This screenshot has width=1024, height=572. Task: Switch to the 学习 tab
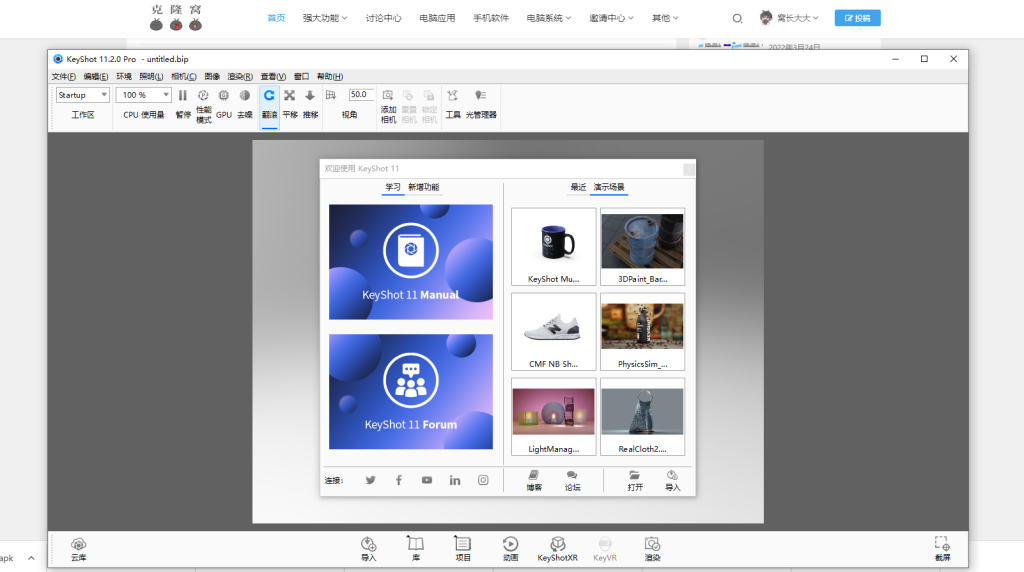[x=392, y=187]
